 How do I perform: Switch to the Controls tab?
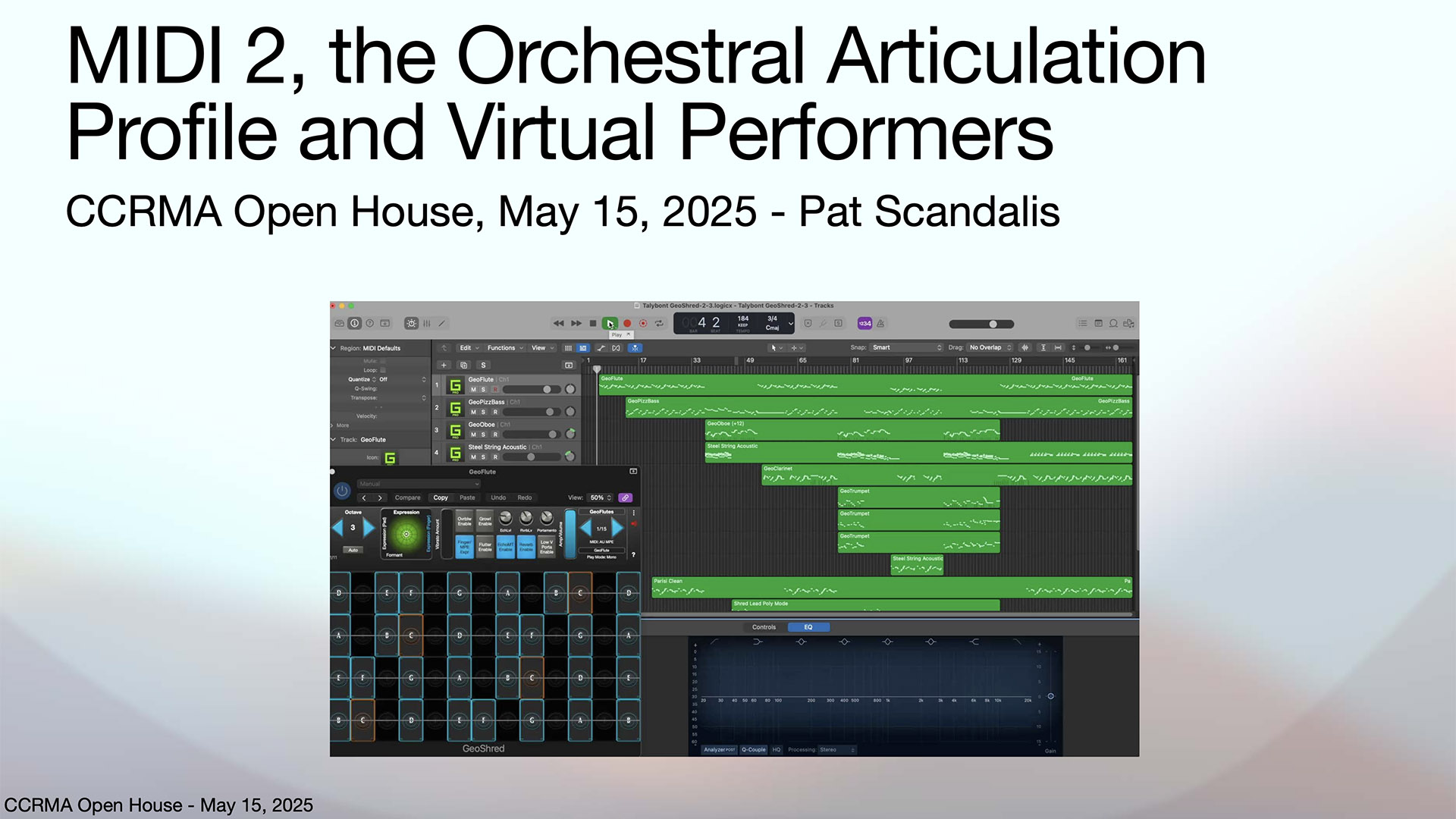click(764, 627)
